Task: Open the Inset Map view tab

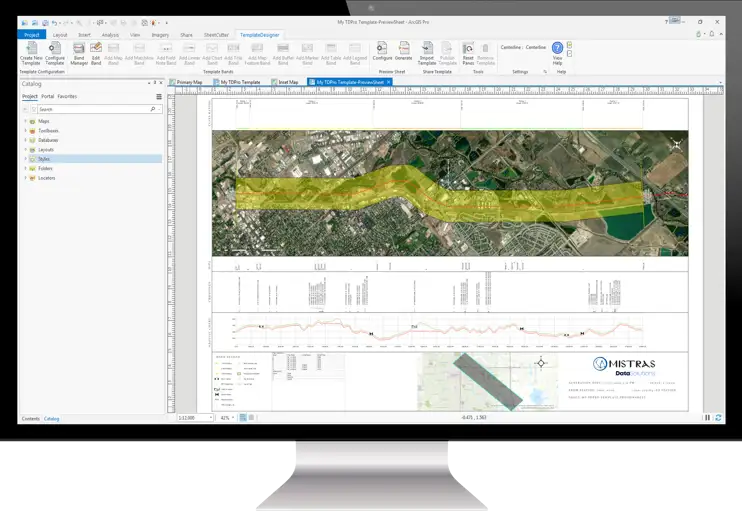Action: point(285,82)
